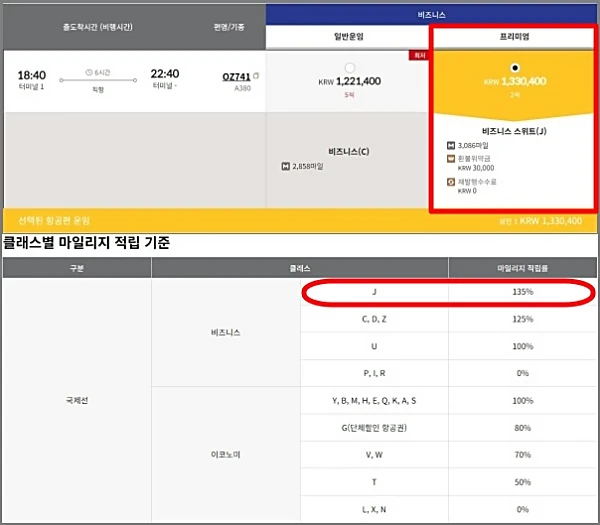Open the OZ741 flight details link

[x=236, y=77]
